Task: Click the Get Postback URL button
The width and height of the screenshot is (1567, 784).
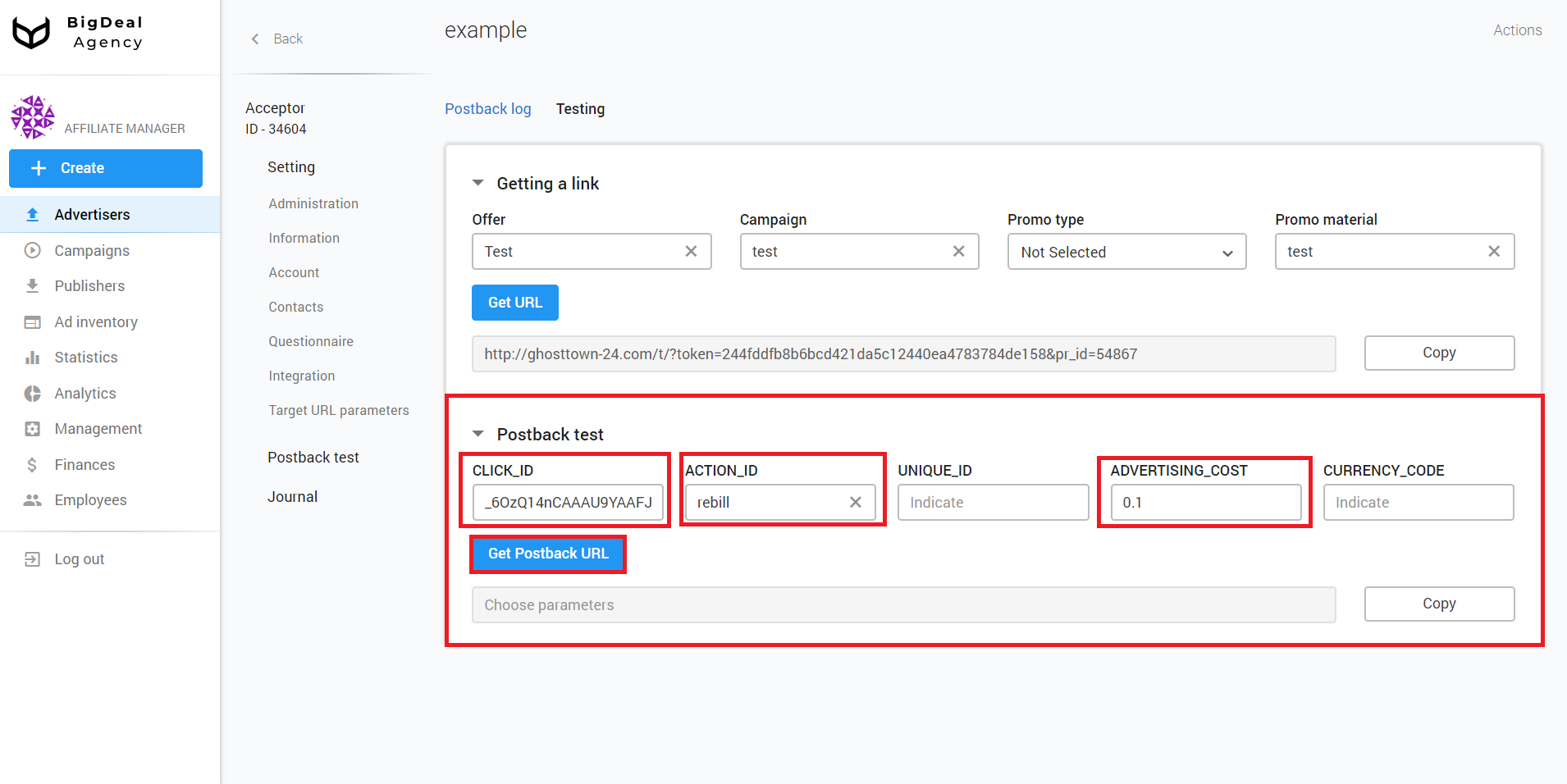Action: point(547,554)
